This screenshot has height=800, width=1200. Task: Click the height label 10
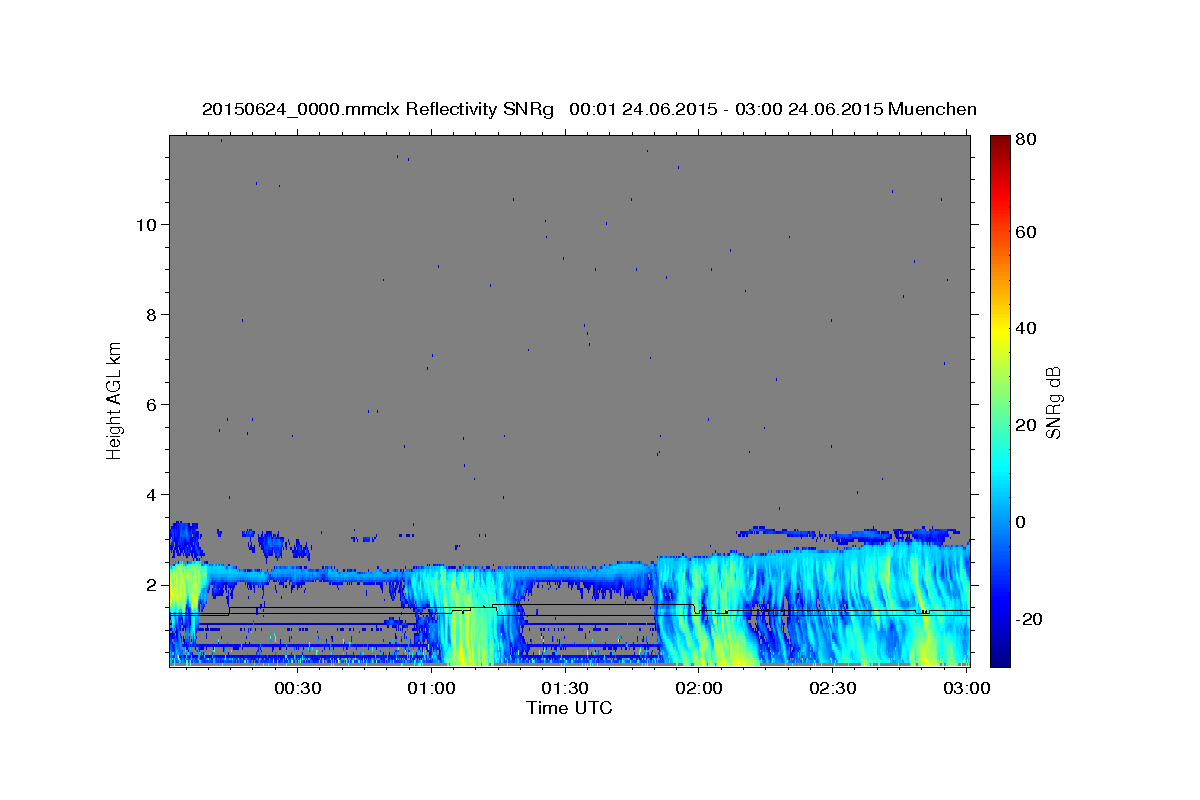click(x=147, y=224)
